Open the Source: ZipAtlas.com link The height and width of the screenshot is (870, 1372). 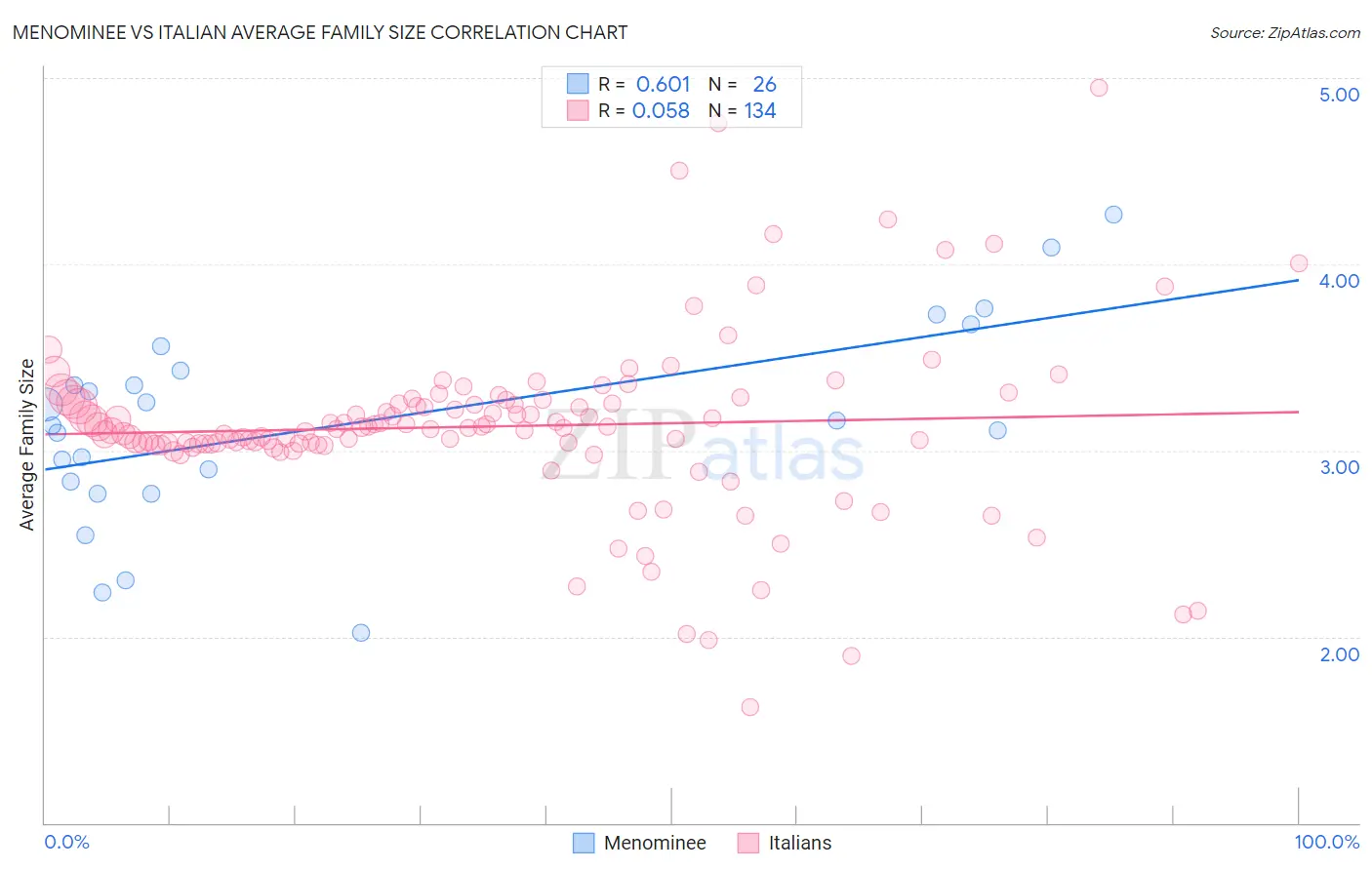tap(1285, 32)
